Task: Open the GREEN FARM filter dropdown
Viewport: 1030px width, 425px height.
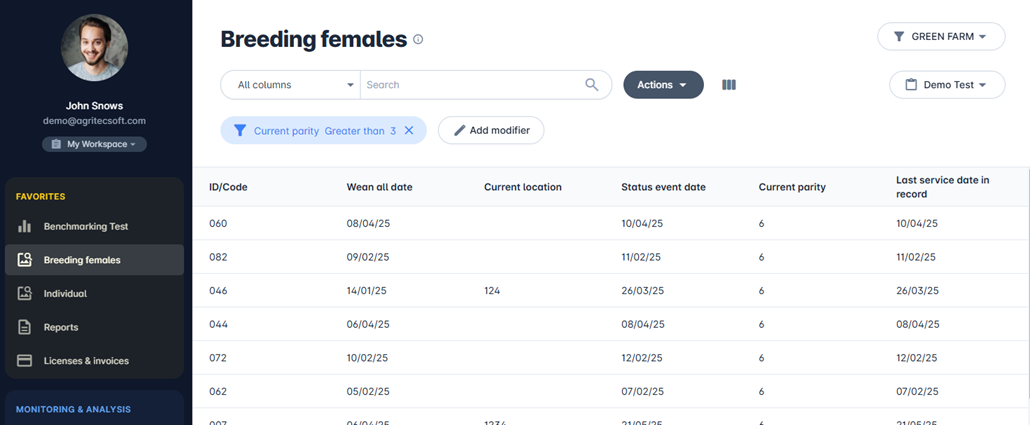Action: tap(940, 37)
